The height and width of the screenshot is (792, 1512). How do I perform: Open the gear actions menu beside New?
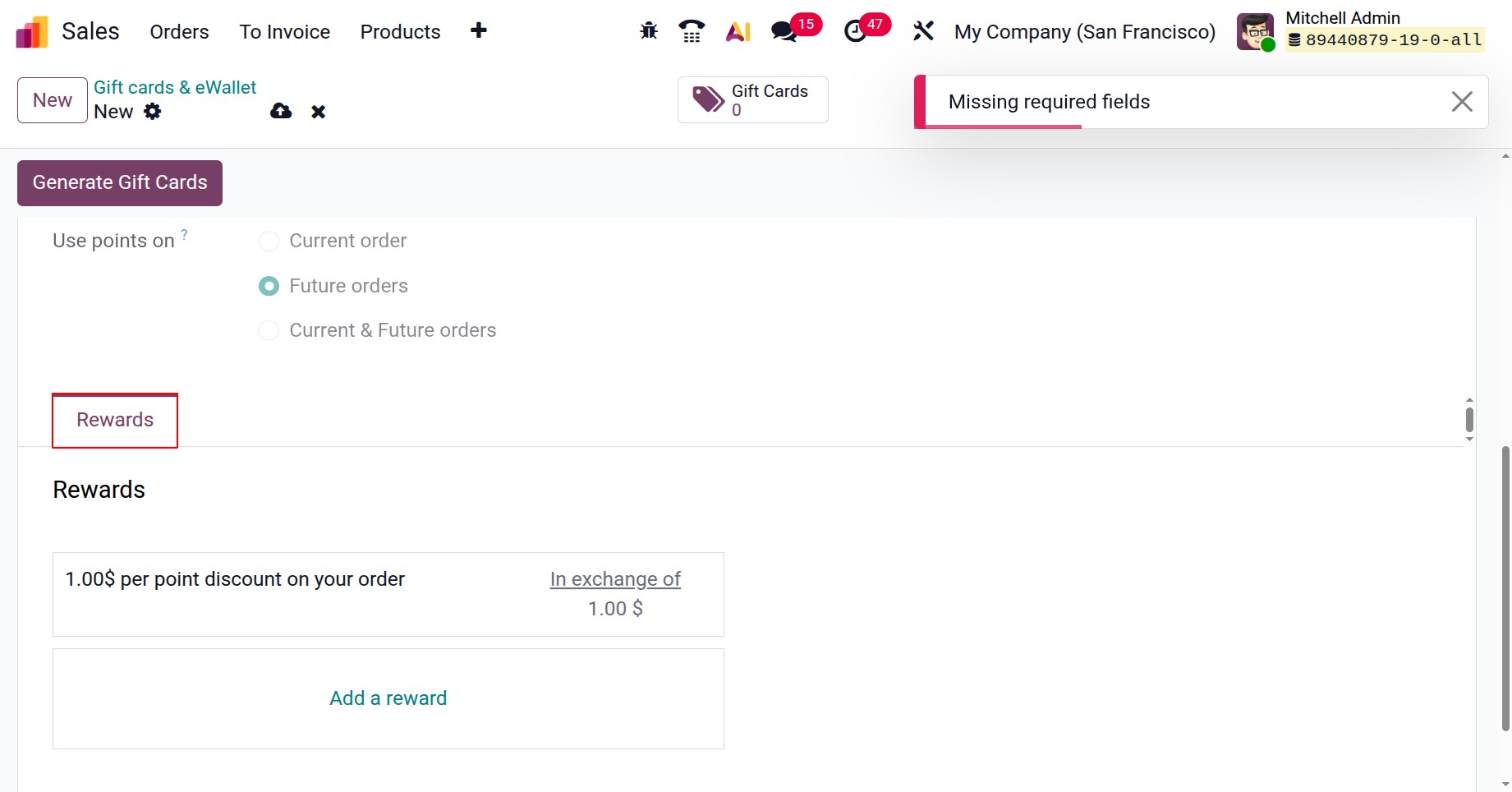[153, 112]
